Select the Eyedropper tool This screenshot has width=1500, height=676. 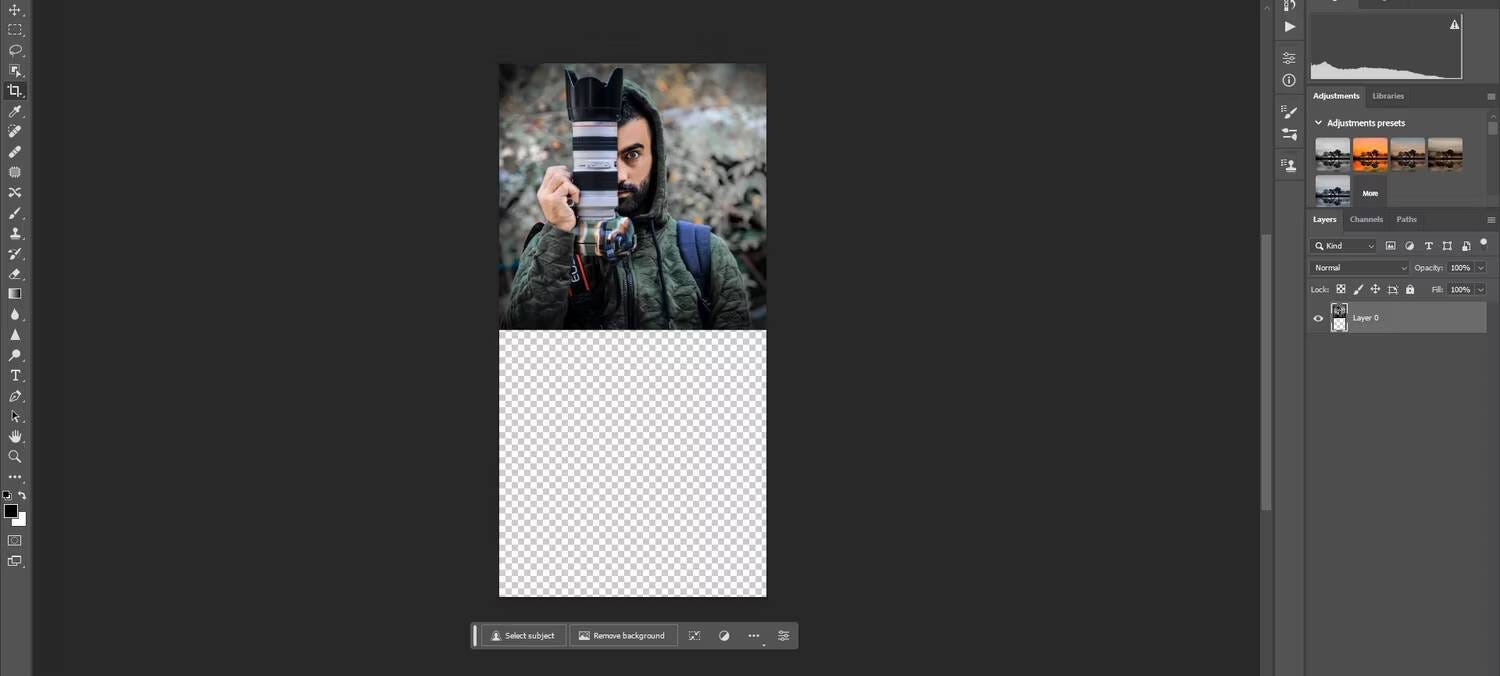15,111
